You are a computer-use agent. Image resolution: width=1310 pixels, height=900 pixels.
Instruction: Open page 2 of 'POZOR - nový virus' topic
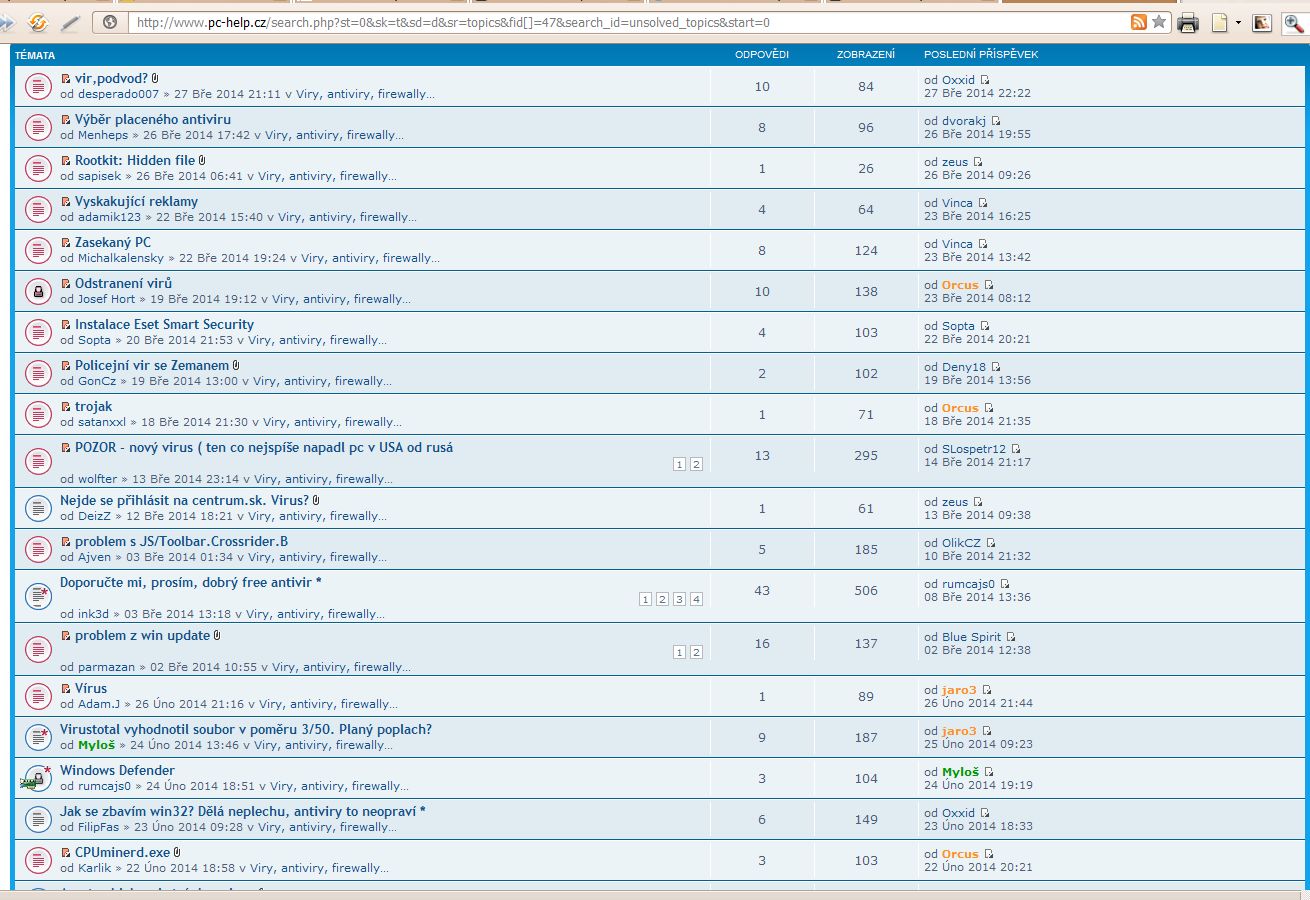(x=696, y=464)
